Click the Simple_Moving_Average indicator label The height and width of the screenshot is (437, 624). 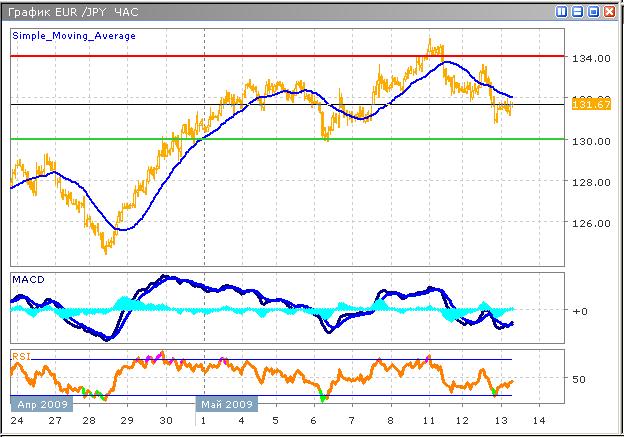[x=74, y=35]
